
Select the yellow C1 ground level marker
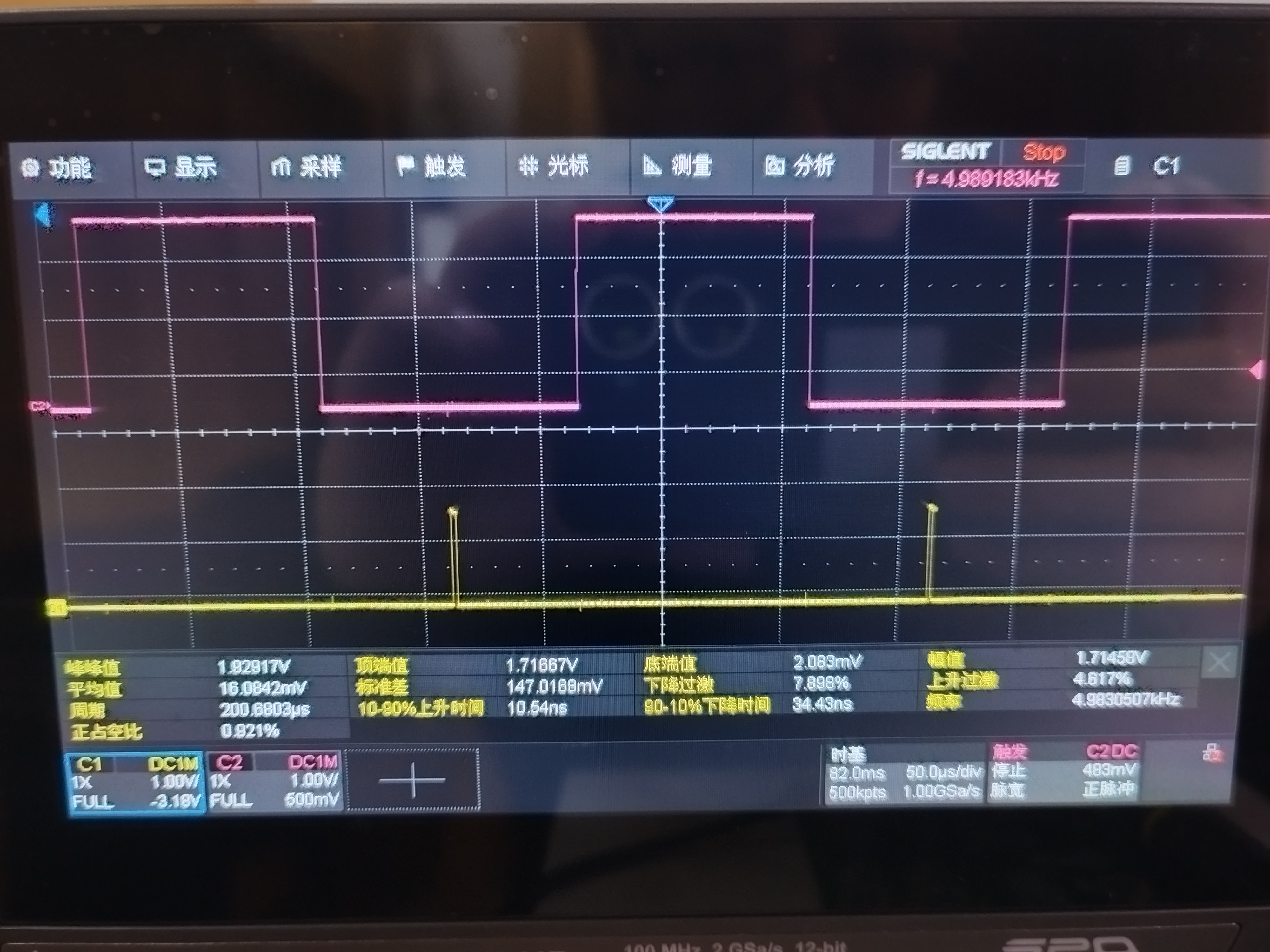point(56,608)
